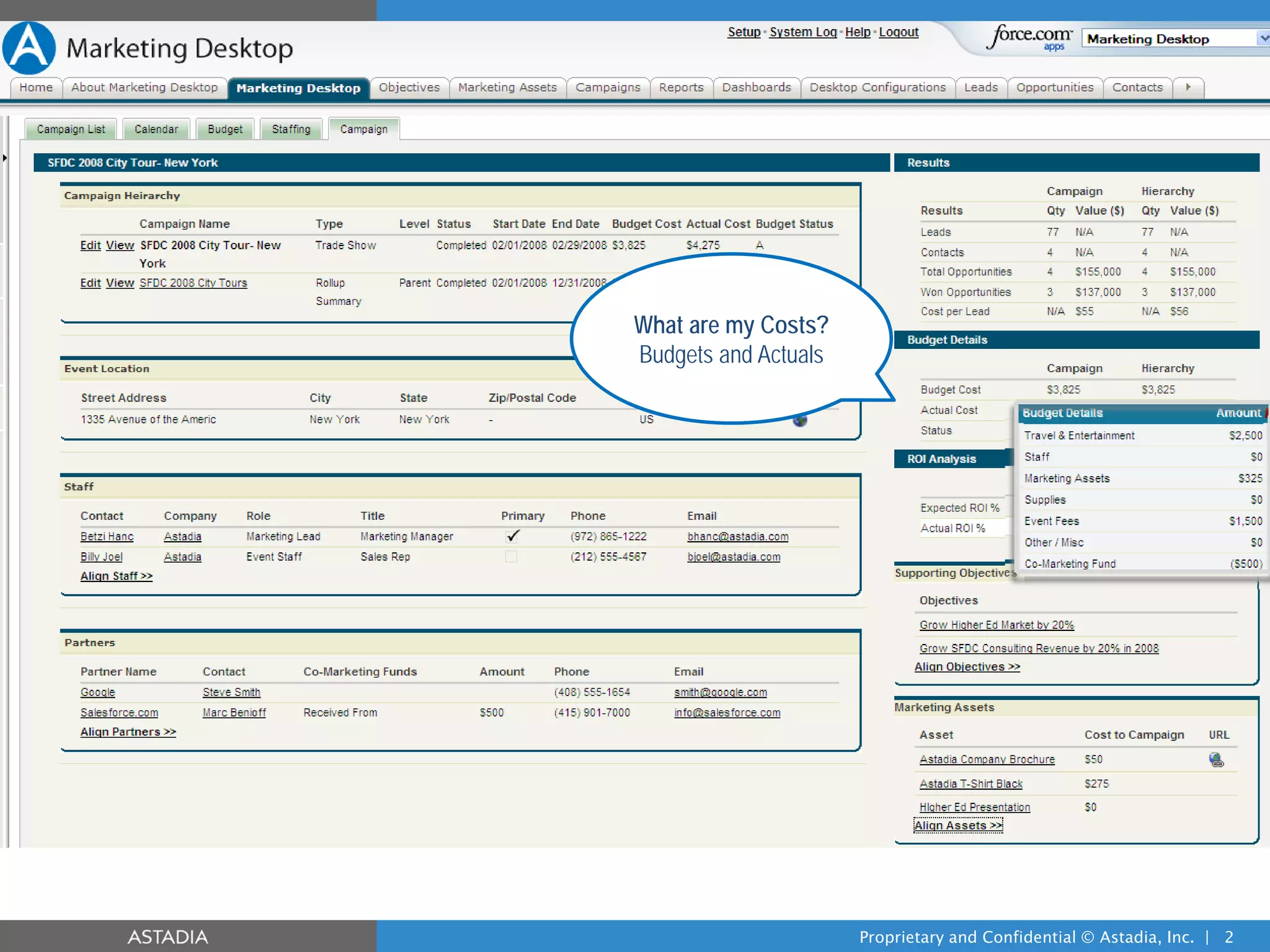
Task: Click the Setup link
Action: click(x=744, y=32)
